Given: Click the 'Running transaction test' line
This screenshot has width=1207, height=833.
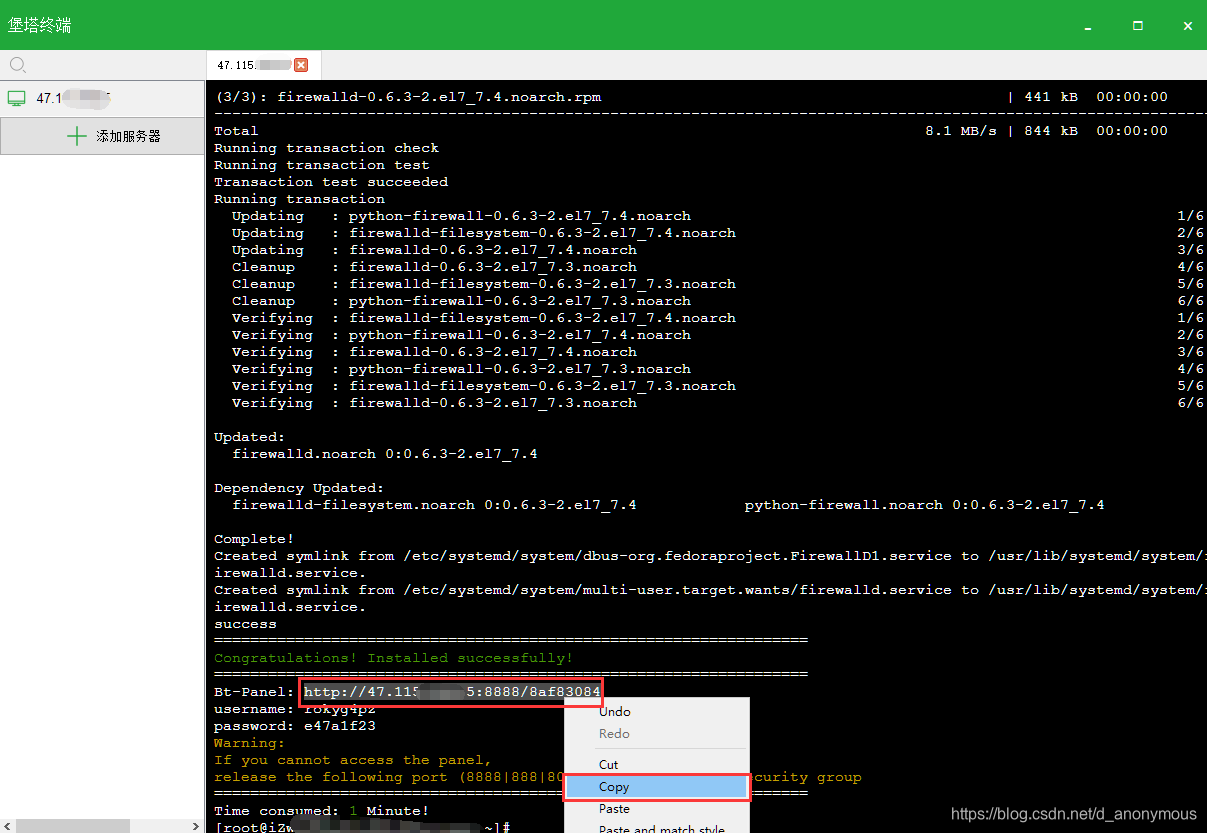Looking at the screenshot, I should tap(321, 165).
